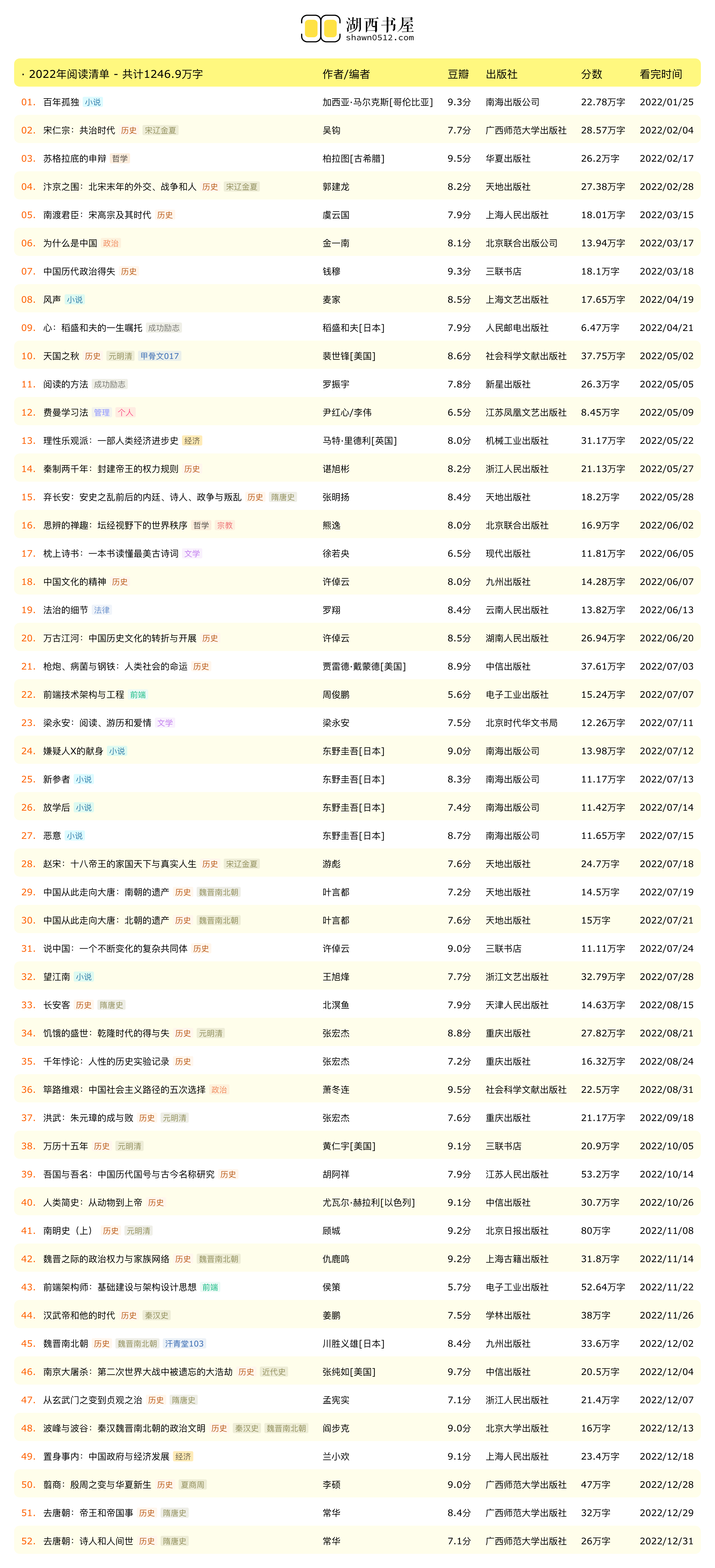The width and height of the screenshot is (715, 1568).
Task: Click the 经济 tag on 置身事内
Action: [x=183, y=1457]
